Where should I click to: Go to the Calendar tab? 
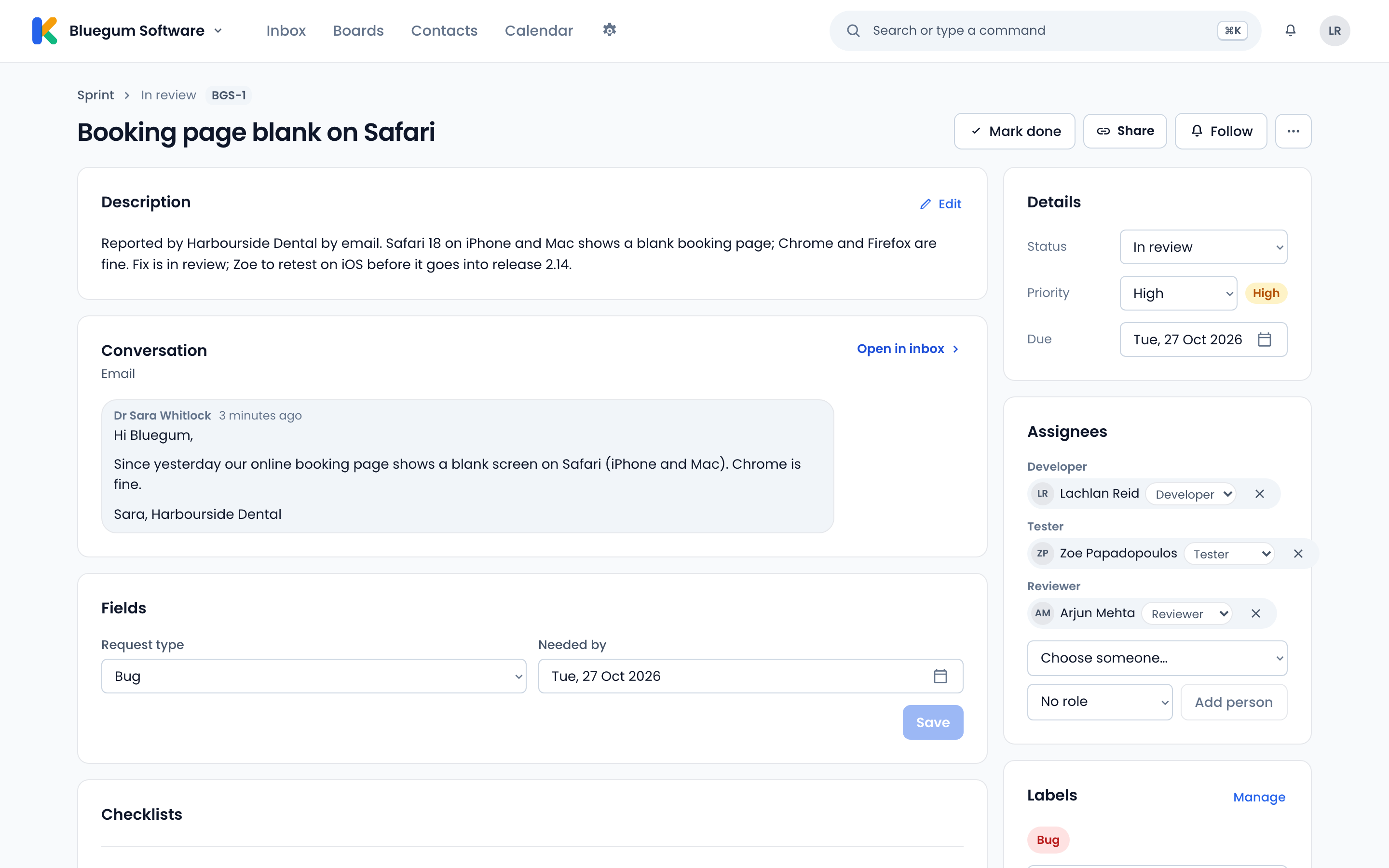pyautogui.click(x=538, y=30)
